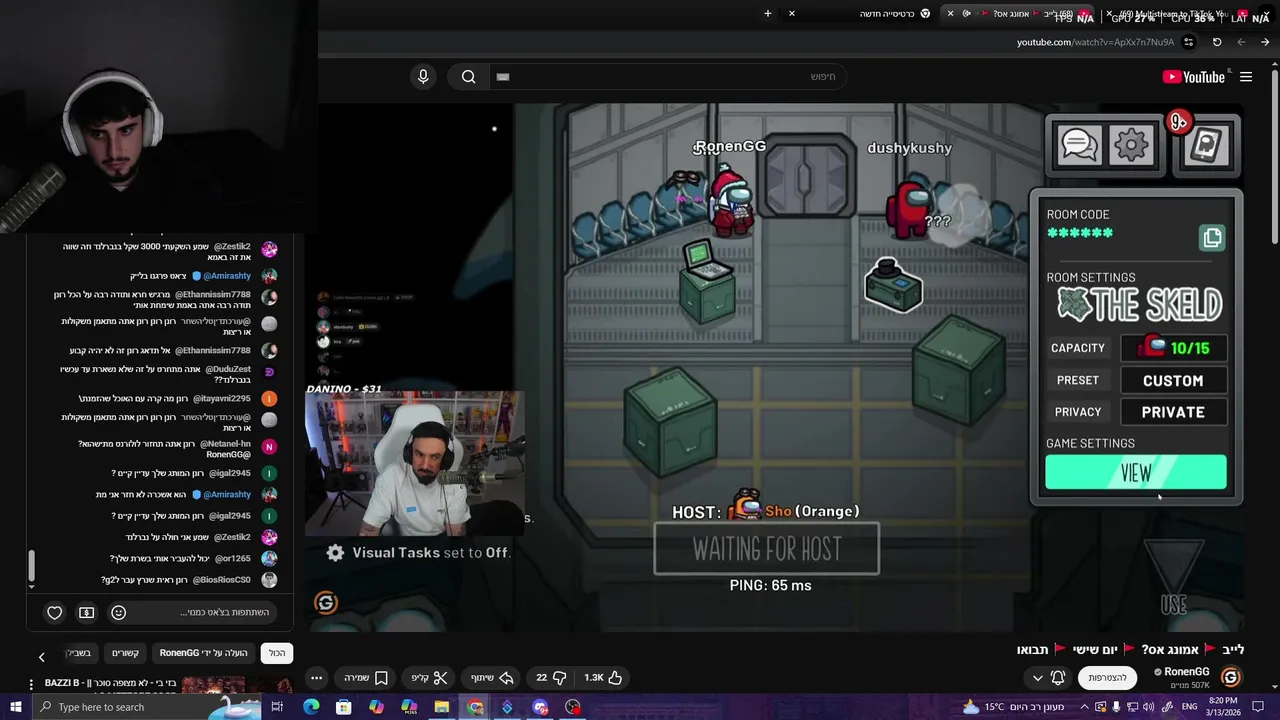This screenshot has height=720, width=1280.
Task: Open the three-dot more actions menu under the video
Action: (316, 677)
